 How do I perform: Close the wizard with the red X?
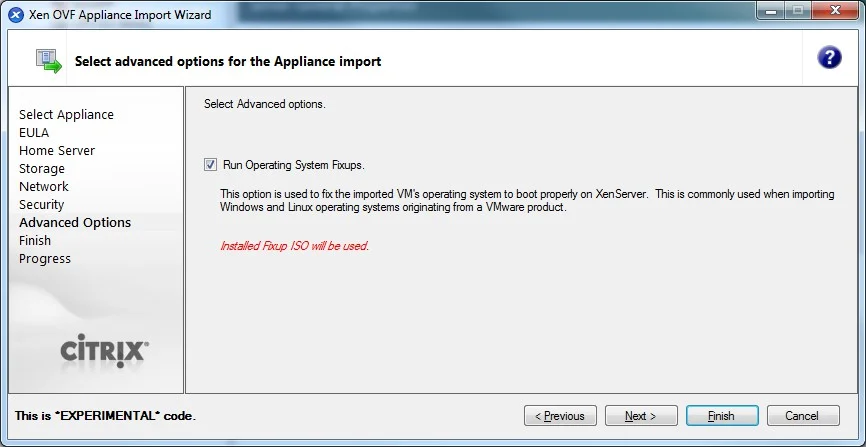click(835, 10)
